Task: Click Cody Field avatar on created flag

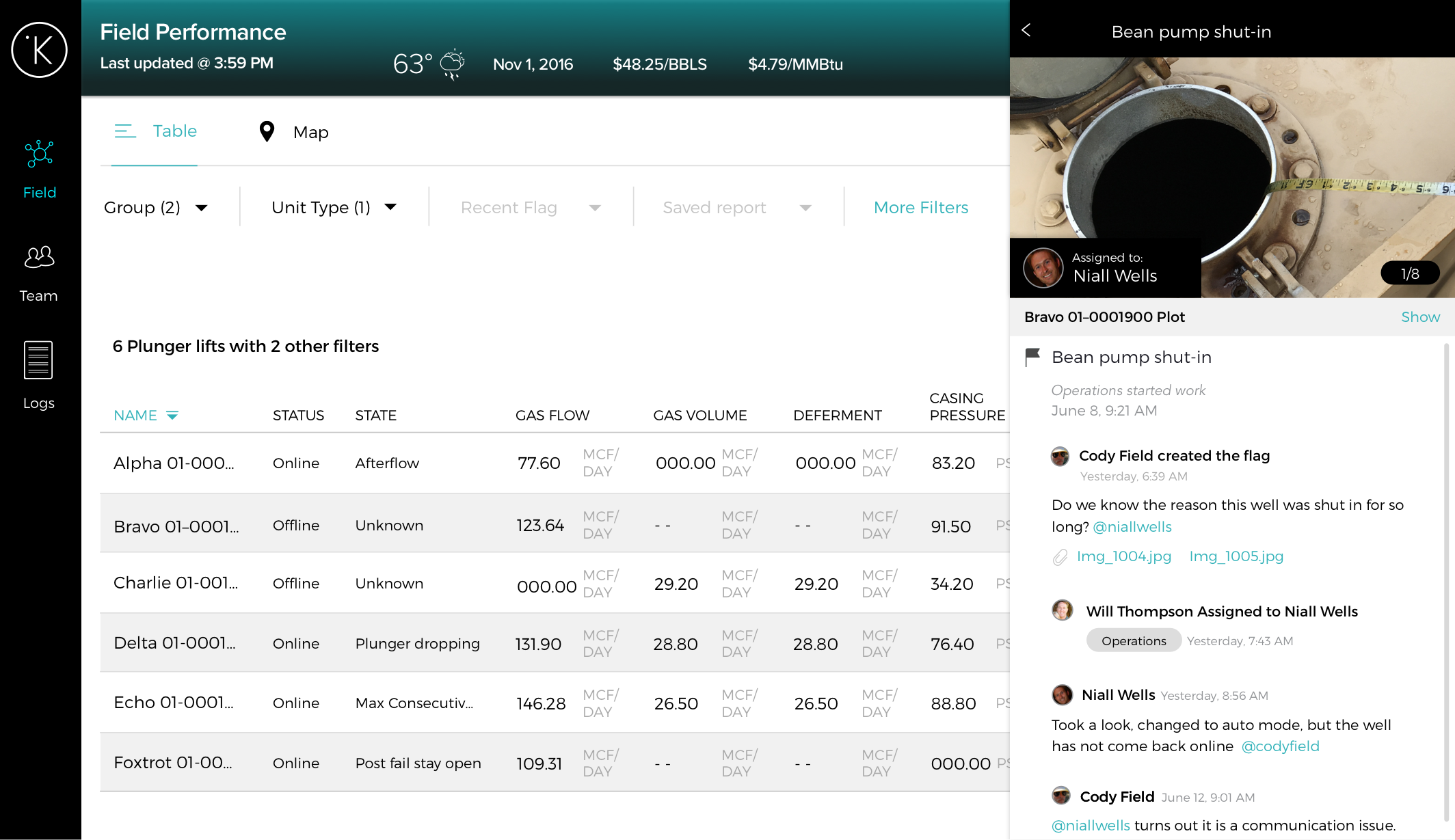Action: click(1060, 456)
